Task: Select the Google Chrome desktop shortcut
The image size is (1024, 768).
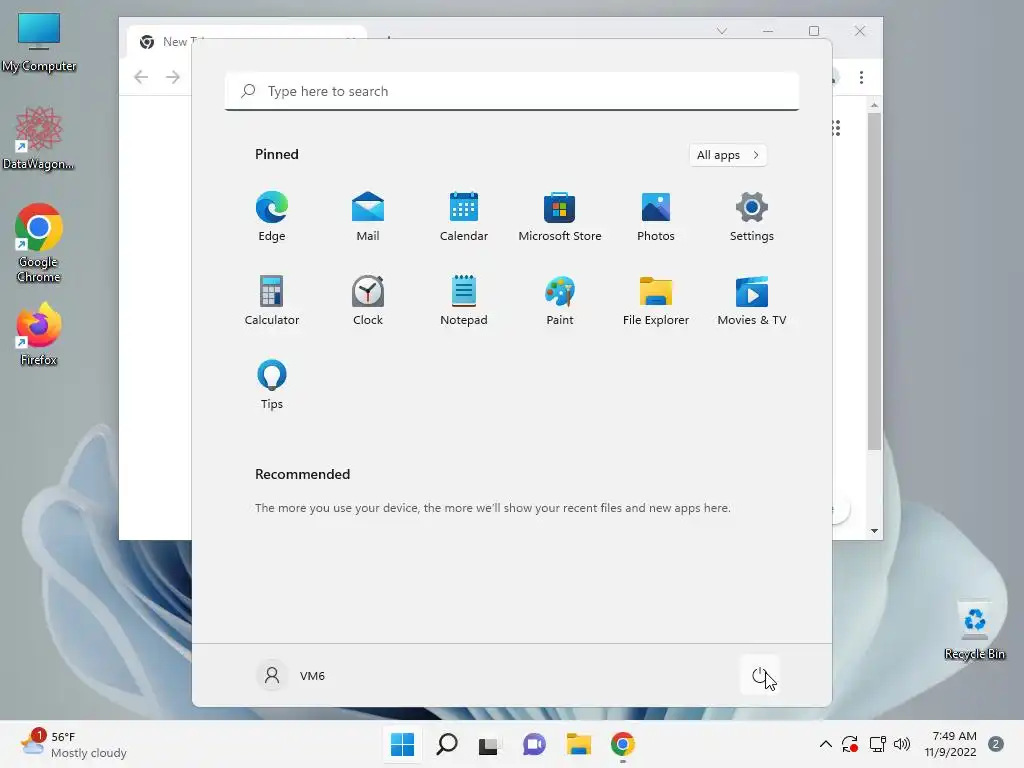Action: pyautogui.click(x=39, y=243)
